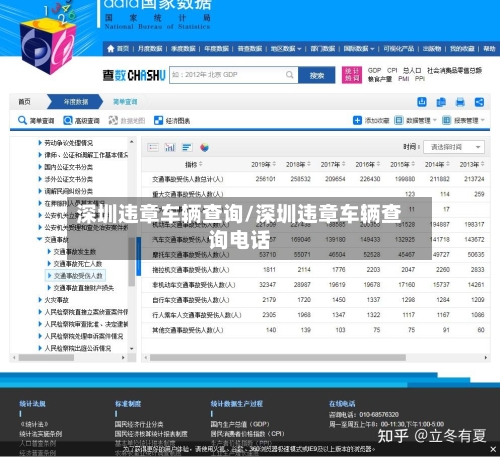Image resolution: width=500 pixels, height=457 pixels.
Task: Open 简单查询 simple query tool
Action: click(x=36, y=121)
